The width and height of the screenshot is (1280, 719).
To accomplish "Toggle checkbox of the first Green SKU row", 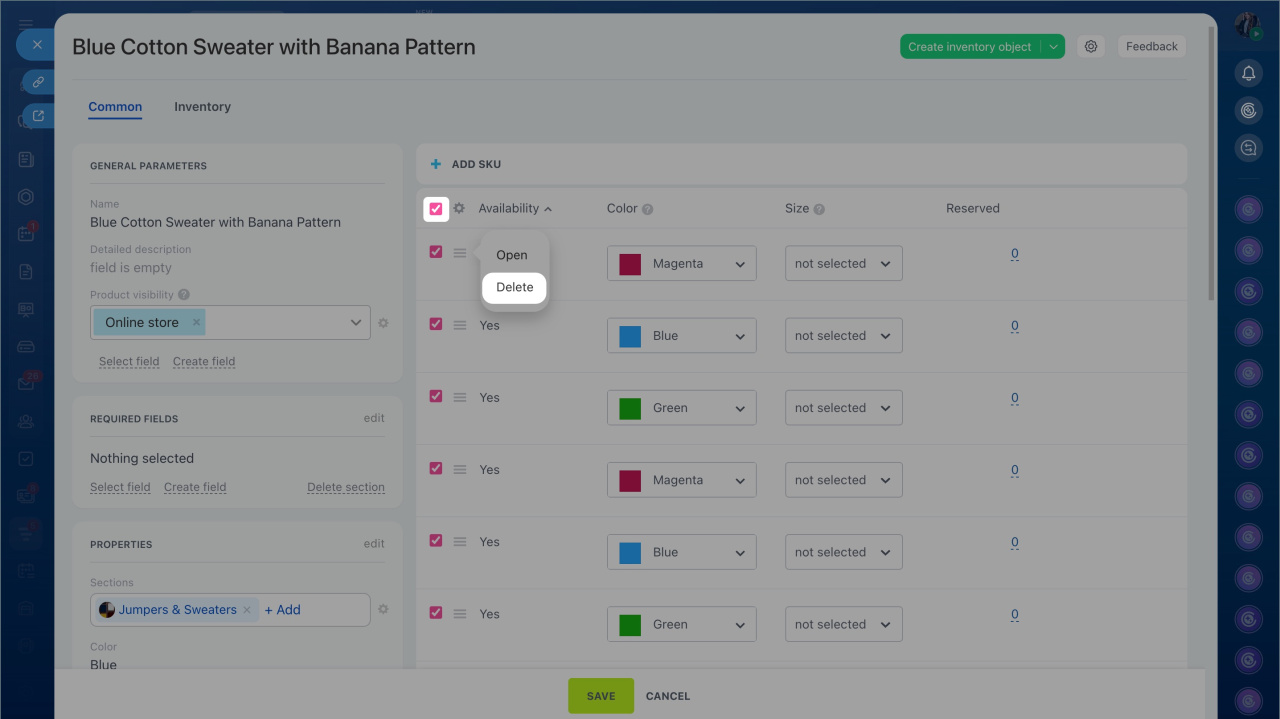I will coord(436,396).
